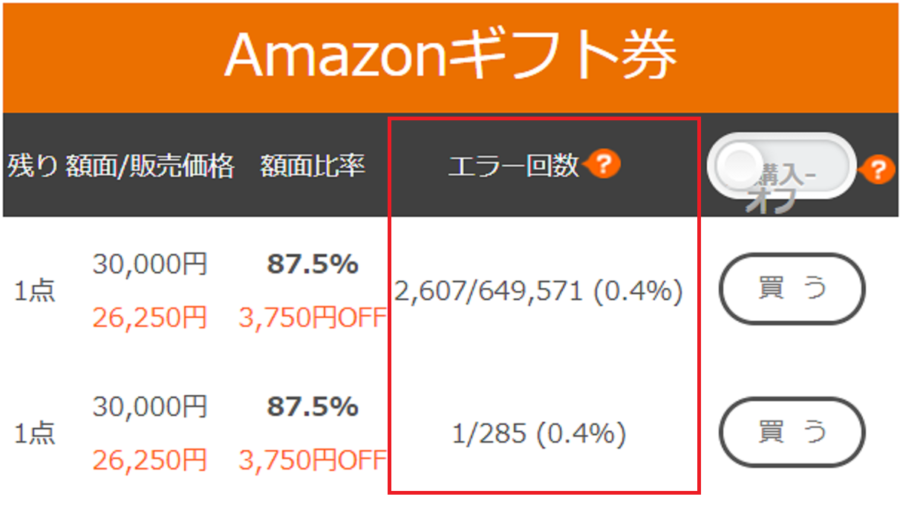Click the 買う button in the second row

point(792,432)
